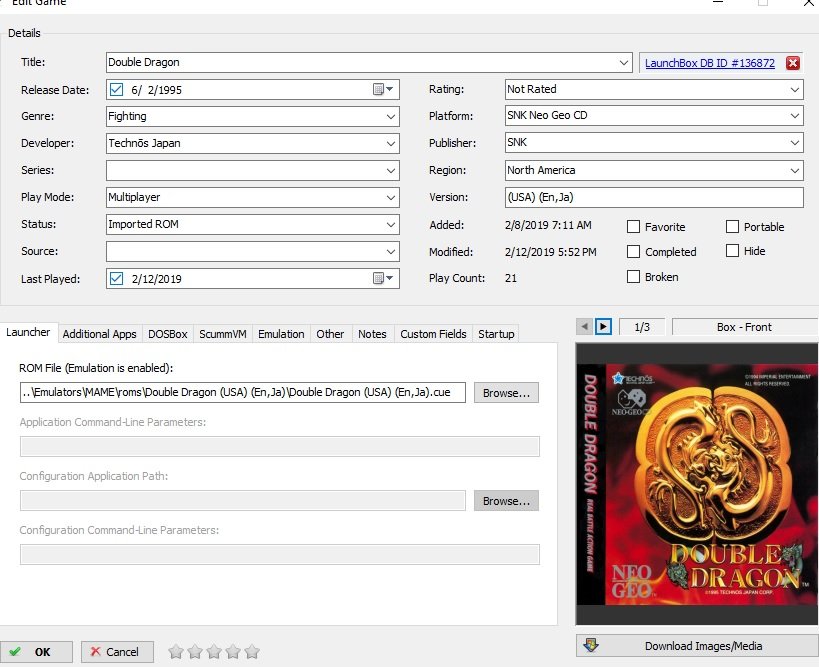Open the Status dropdown
This screenshot has width=819, height=667.
[x=391, y=225]
